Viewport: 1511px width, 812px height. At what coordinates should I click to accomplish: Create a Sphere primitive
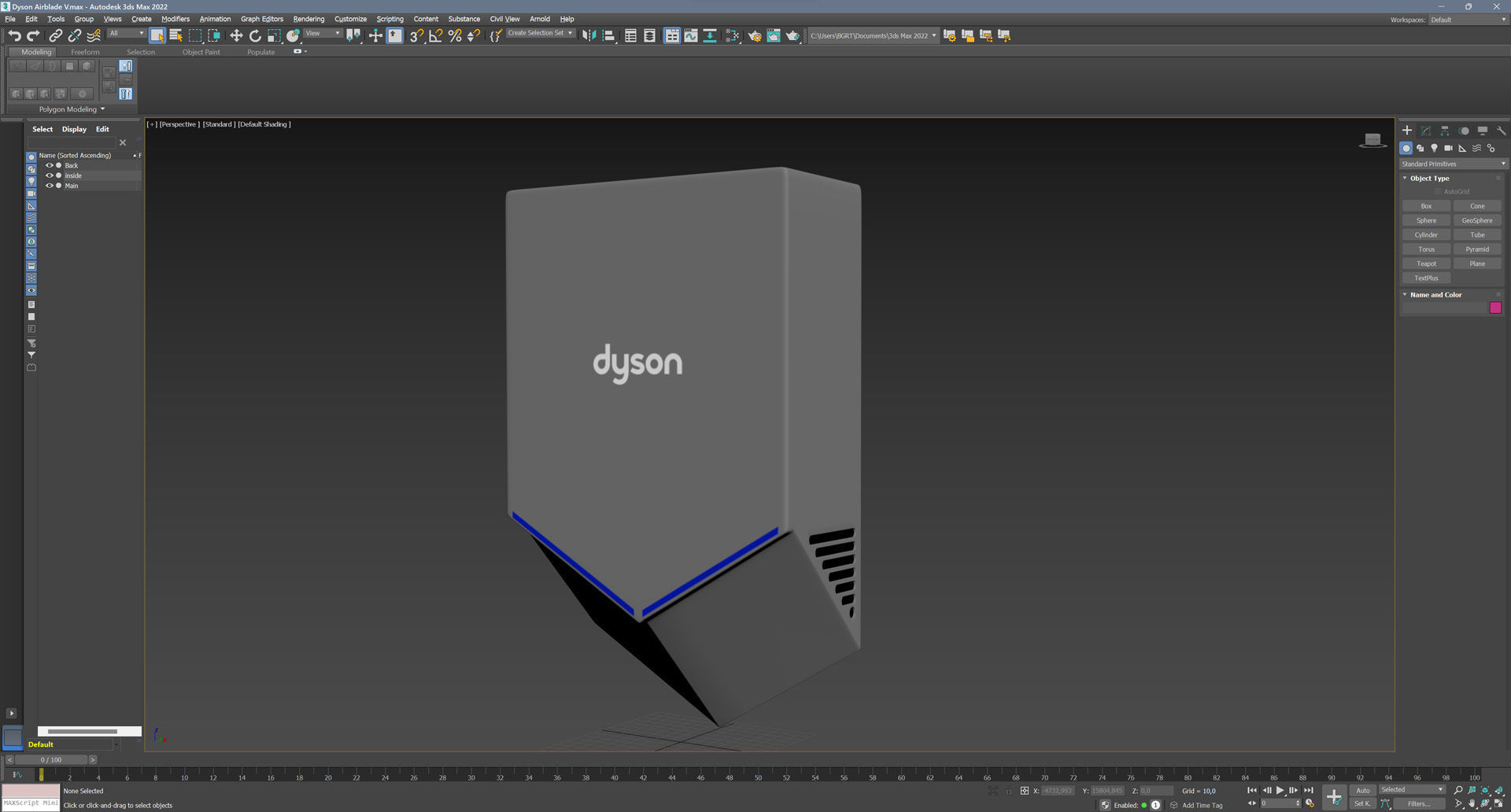click(x=1426, y=220)
